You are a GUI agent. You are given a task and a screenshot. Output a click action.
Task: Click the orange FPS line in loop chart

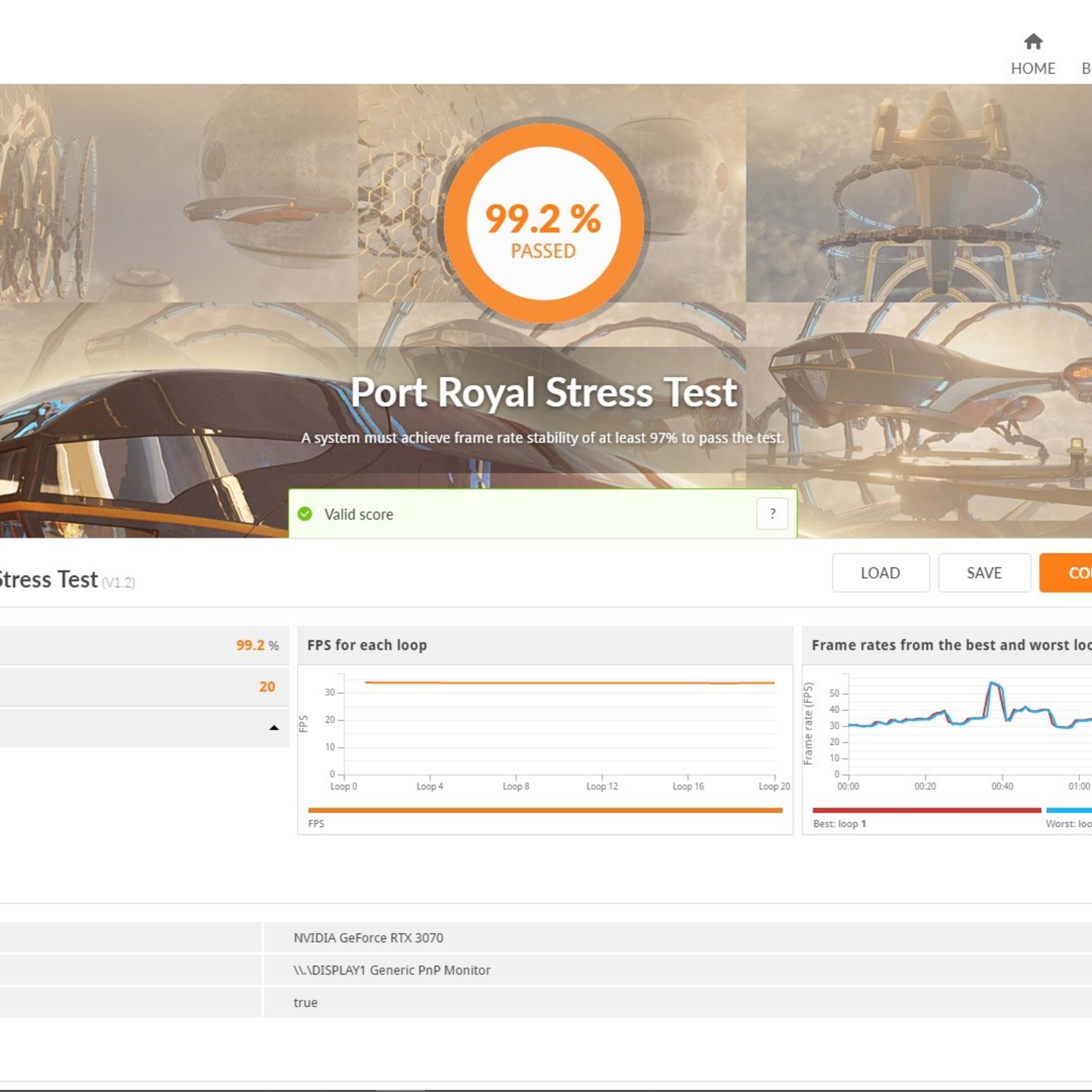[570, 683]
